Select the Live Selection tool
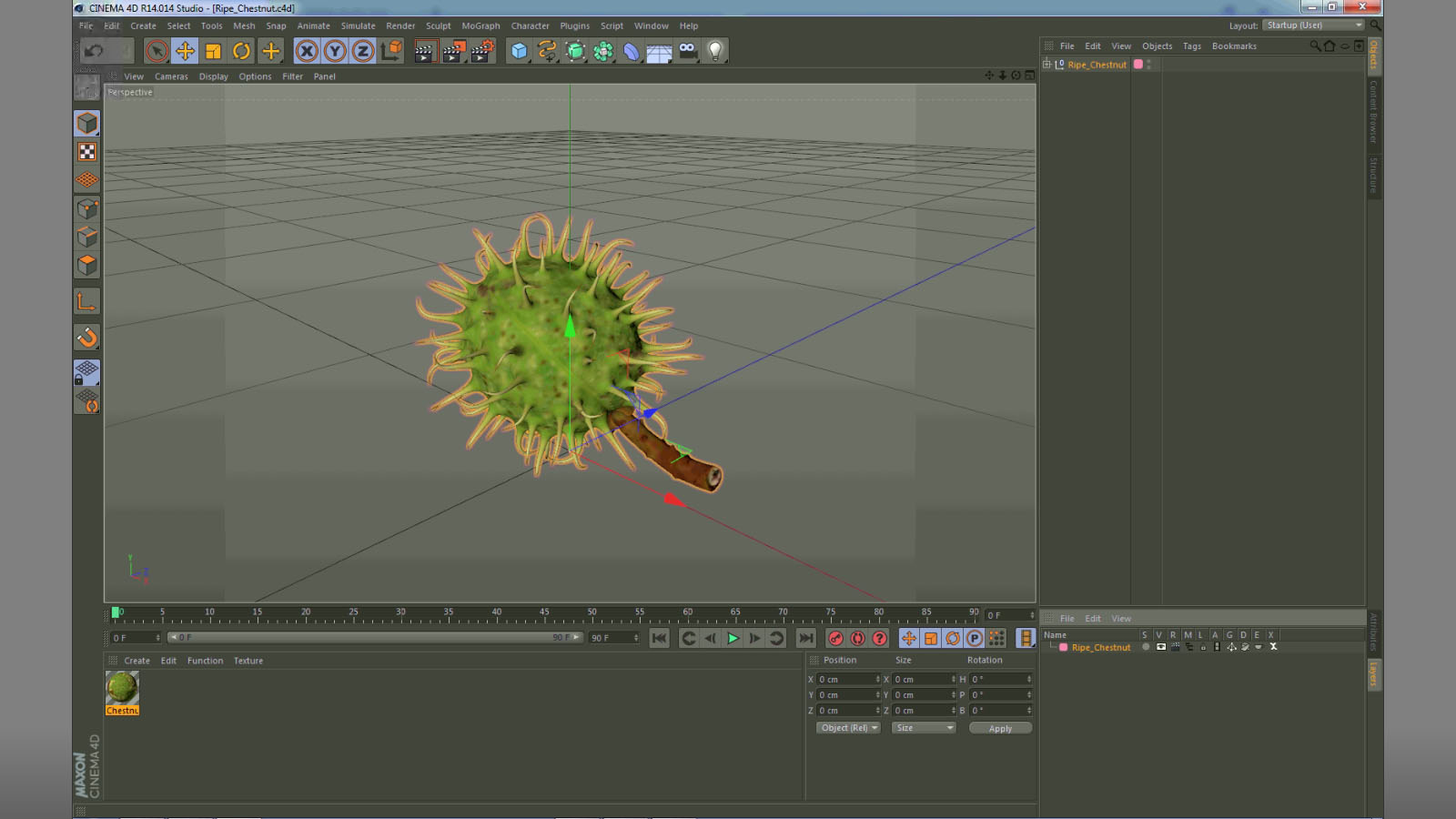Viewport: 1456px width, 819px height. pos(157,51)
